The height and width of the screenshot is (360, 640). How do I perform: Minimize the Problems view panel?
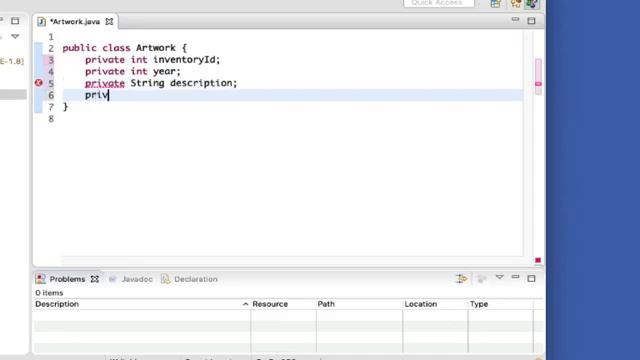516,277
